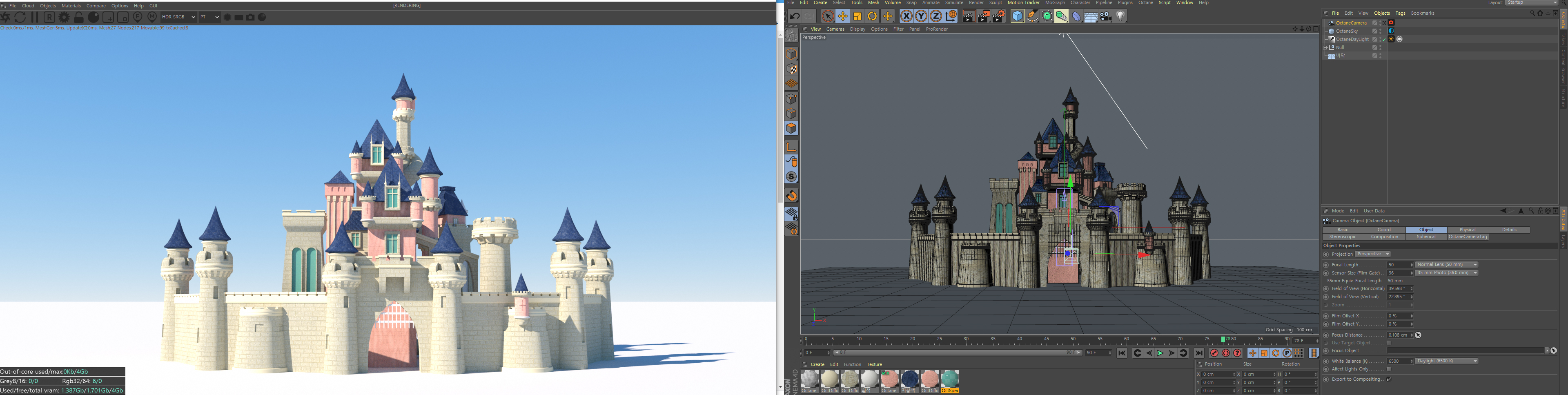Open the Octane menu in Cinema 4D
The width and height of the screenshot is (1568, 395).
tap(1145, 2)
